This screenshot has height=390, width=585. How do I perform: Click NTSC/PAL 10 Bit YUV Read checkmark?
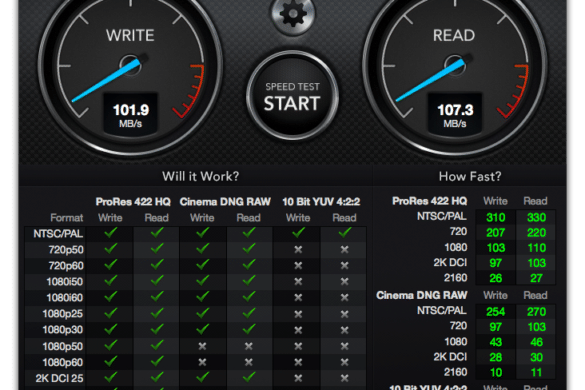(345, 233)
